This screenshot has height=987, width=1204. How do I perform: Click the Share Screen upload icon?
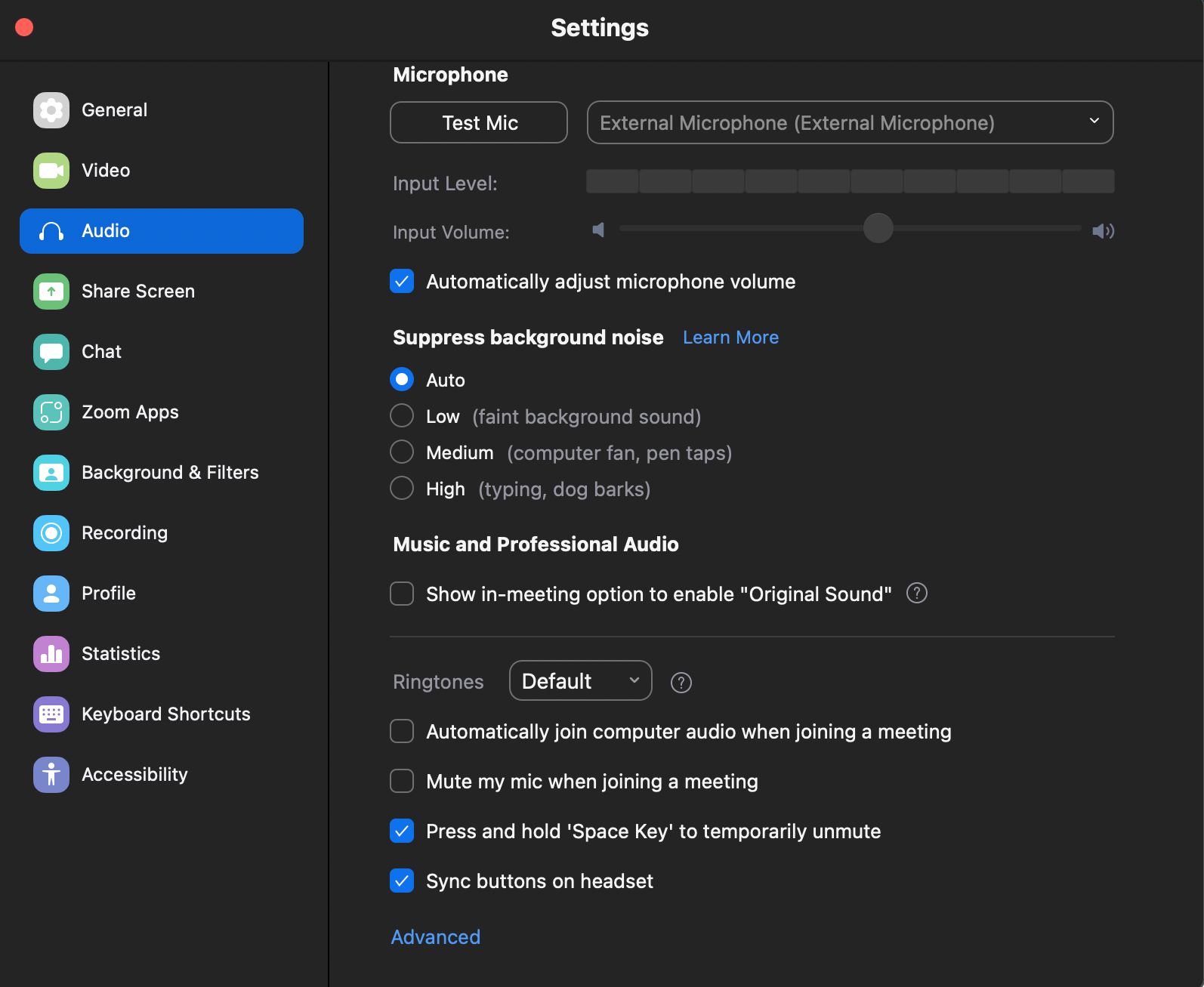(51, 291)
